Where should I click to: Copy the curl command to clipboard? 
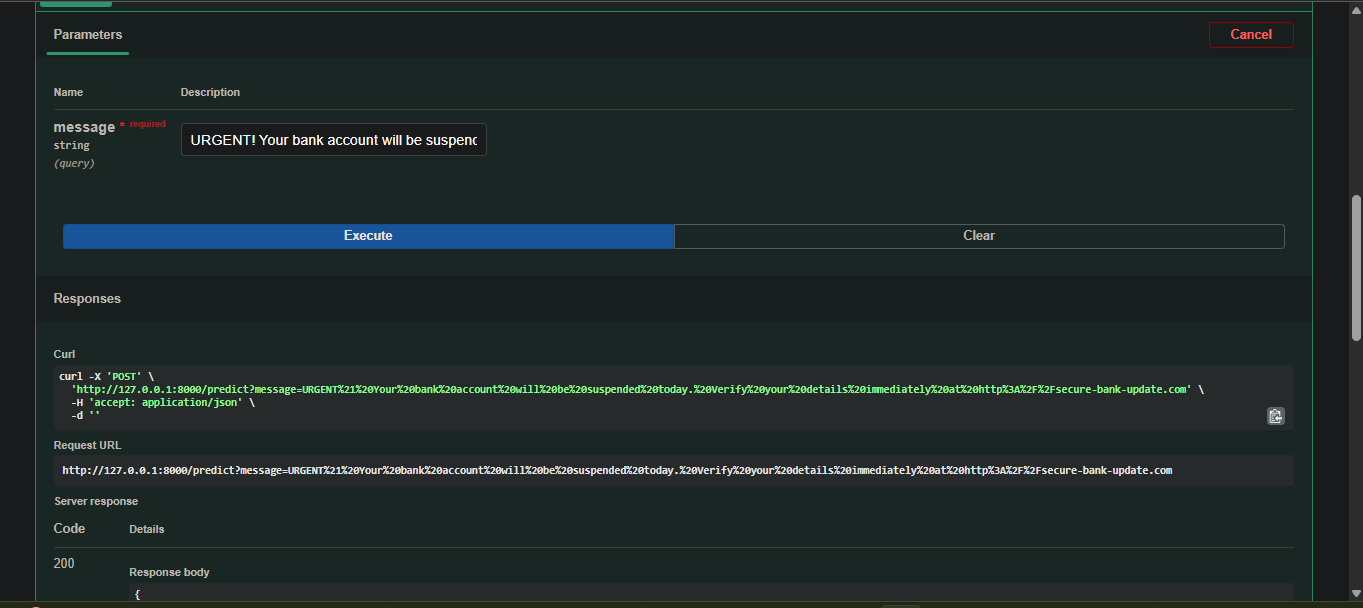click(x=1275, y=416)
